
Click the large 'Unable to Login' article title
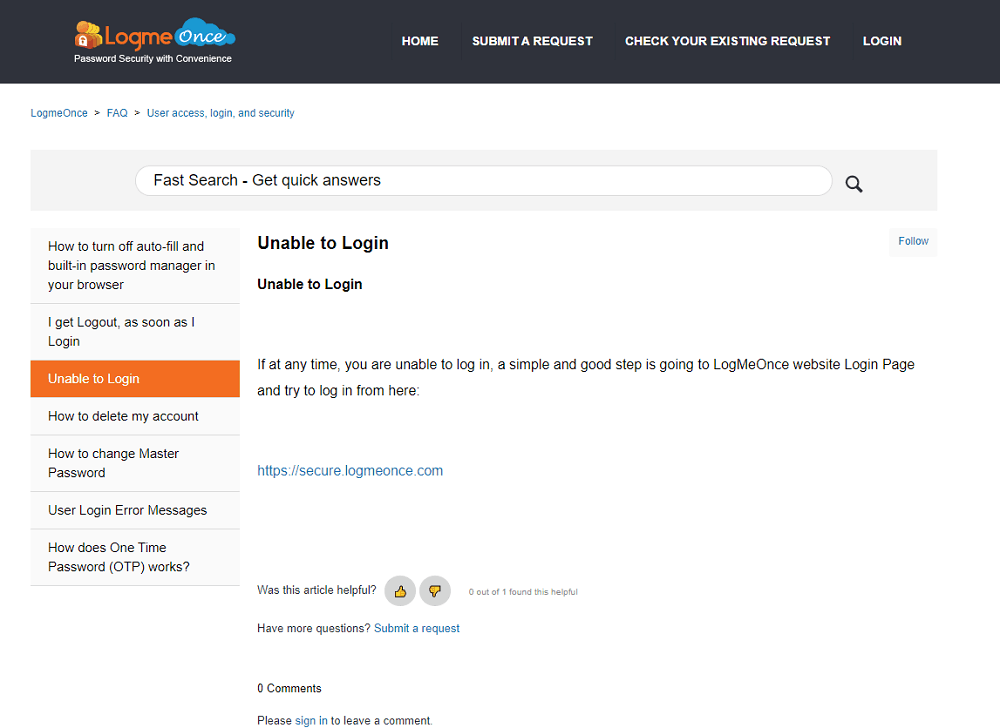tap(323, 243)
